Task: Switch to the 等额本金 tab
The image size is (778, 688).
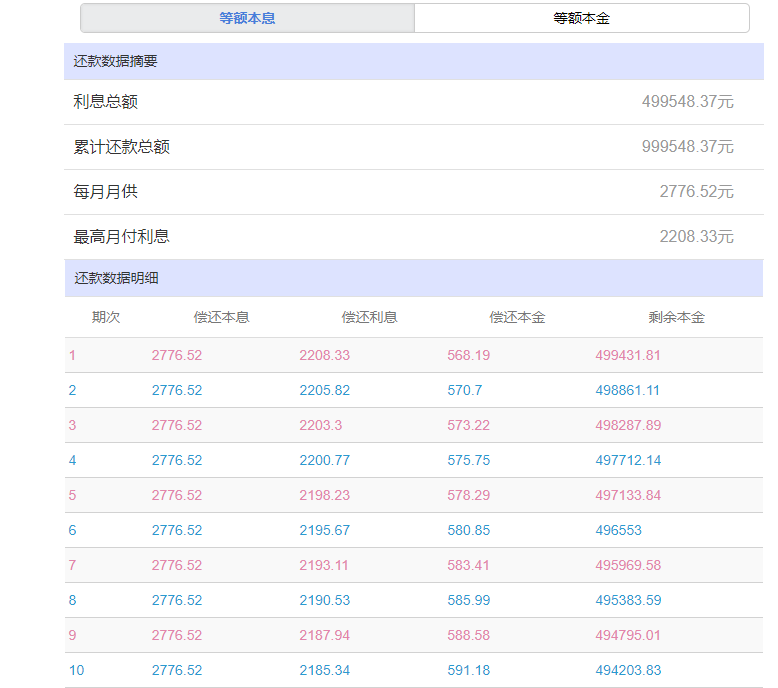Action: 581,18
